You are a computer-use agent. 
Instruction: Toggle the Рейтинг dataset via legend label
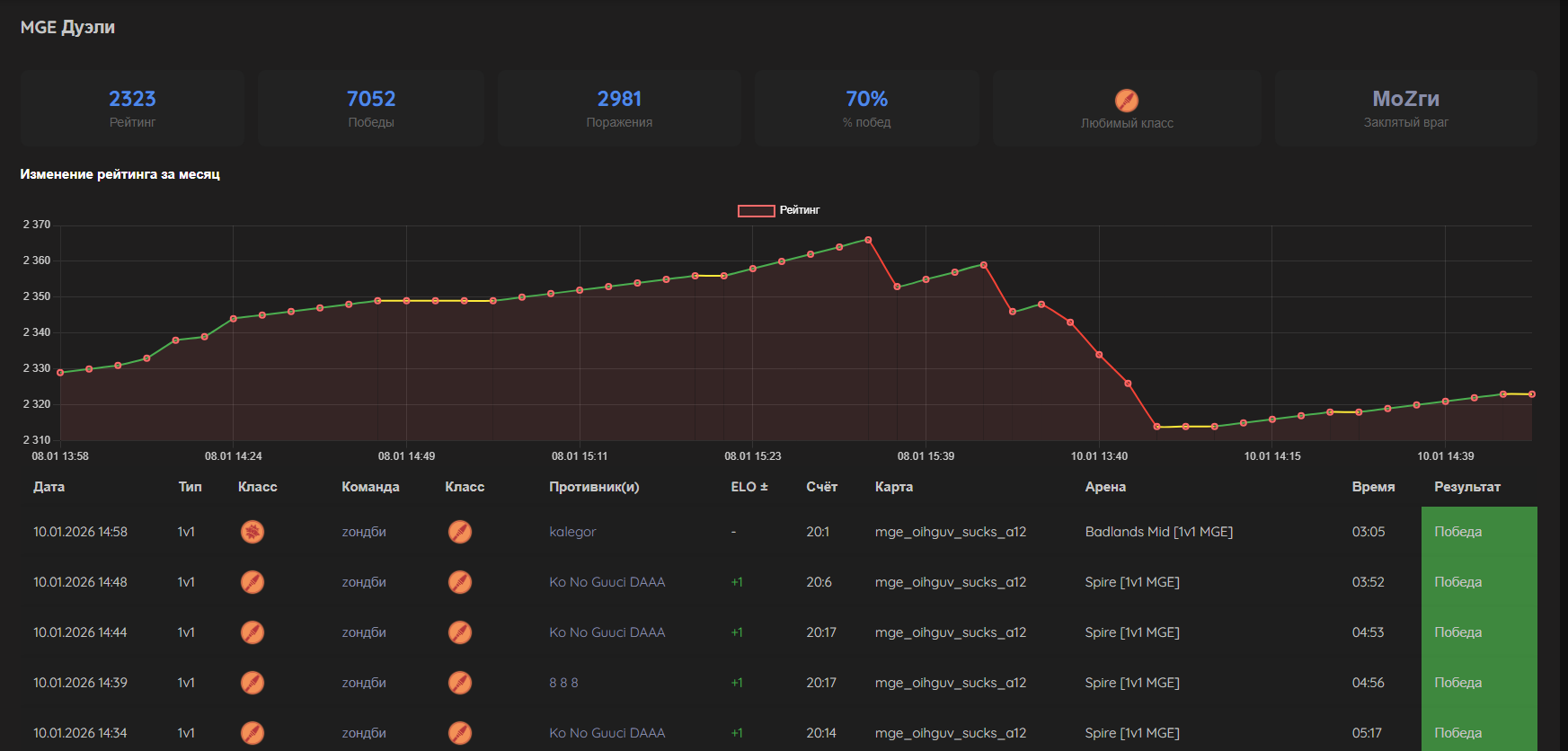click(x=799, y=210)
